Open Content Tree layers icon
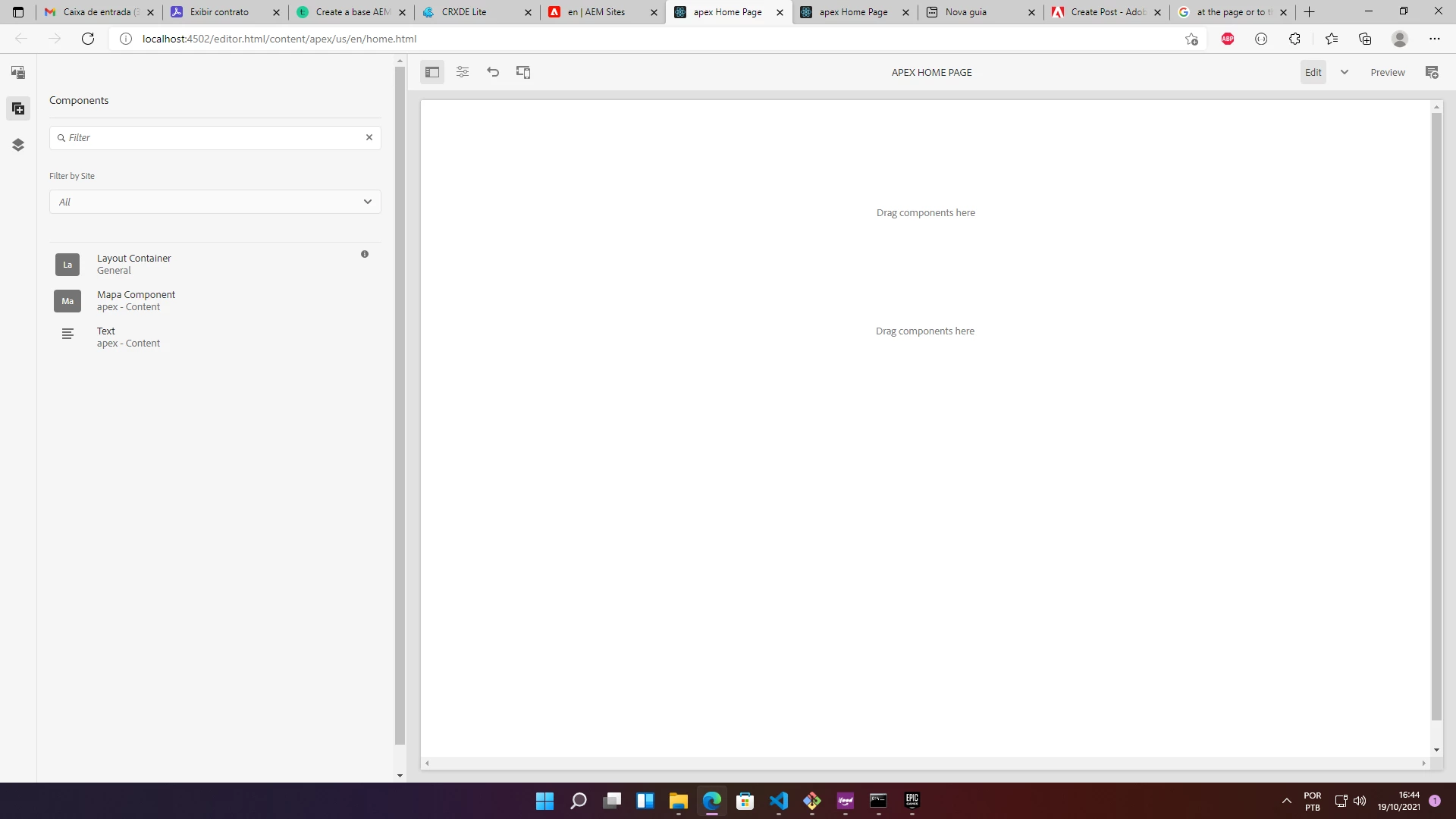Viewport: 1456px width, 819px height. pyautogui.click(x=18, y=145)
